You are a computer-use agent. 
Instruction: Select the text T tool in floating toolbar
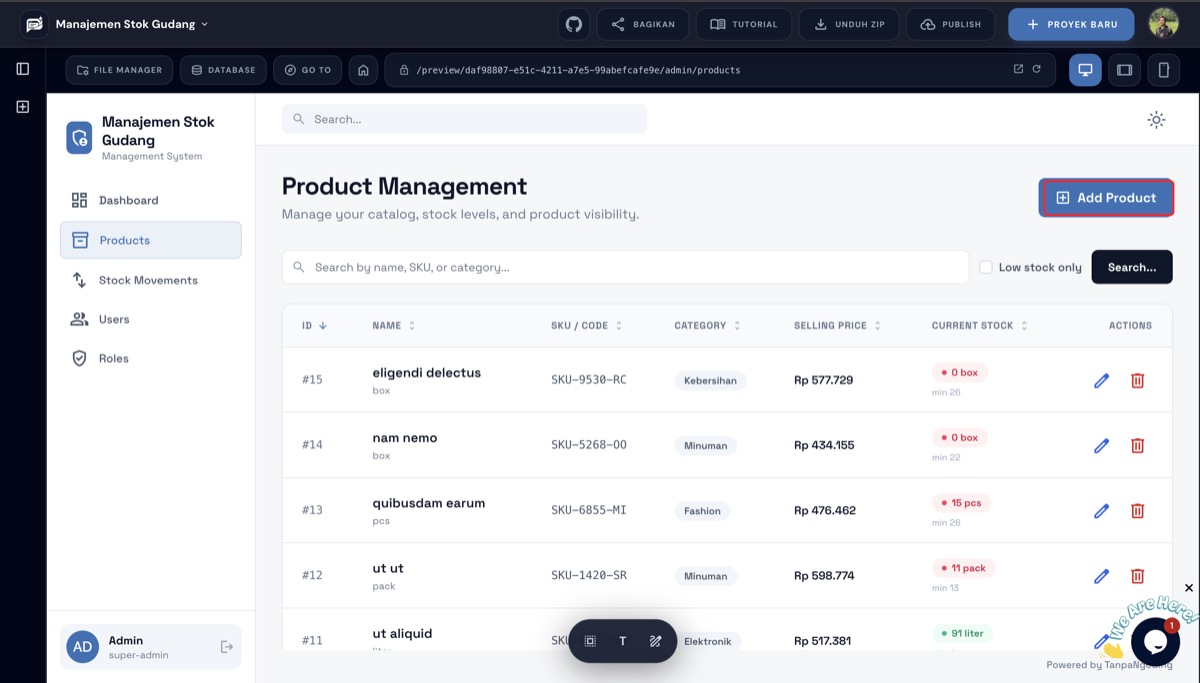pos(623,641)
